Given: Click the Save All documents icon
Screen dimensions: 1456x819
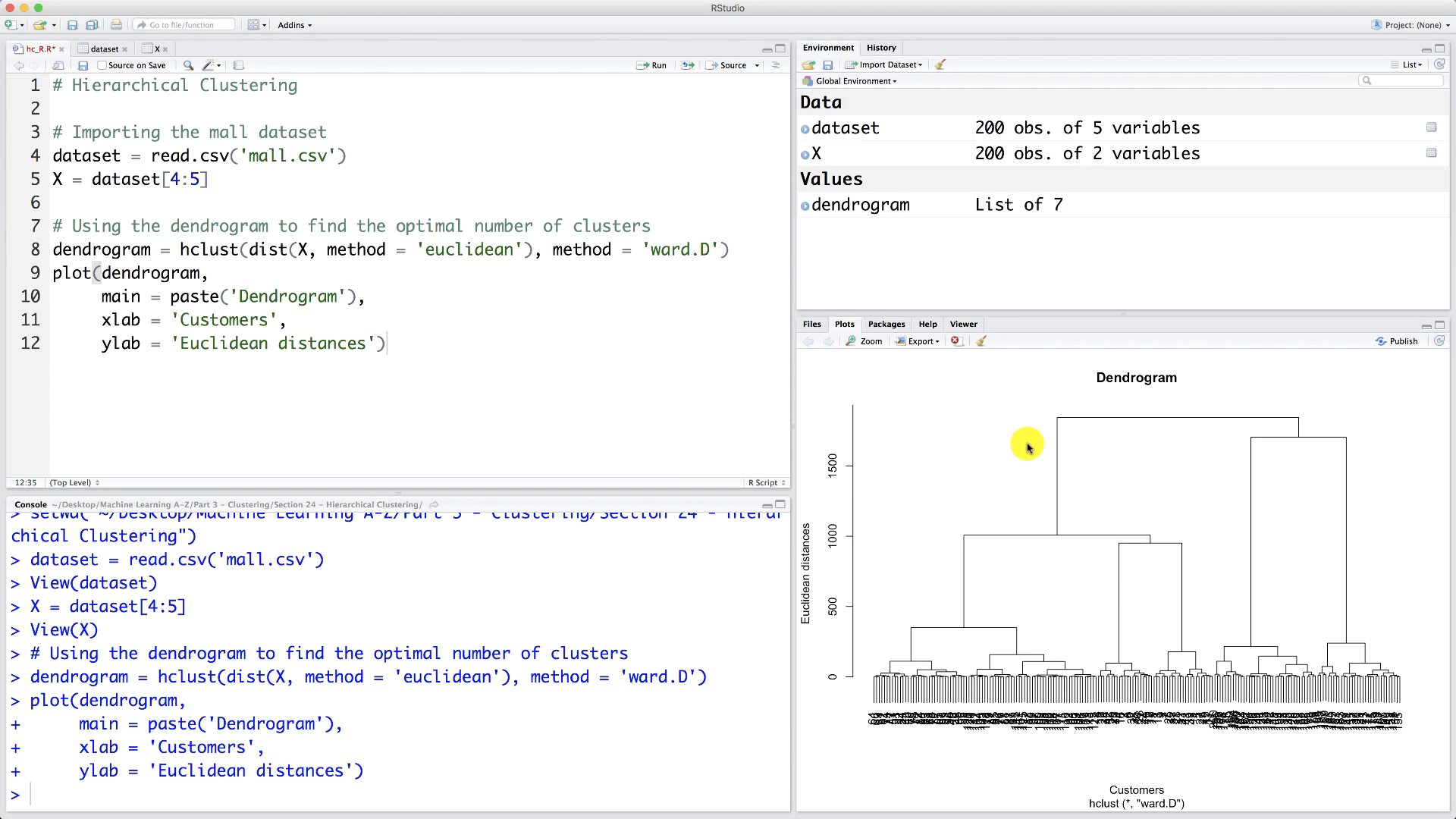Looking at the screenshot, I should [93, 25].
